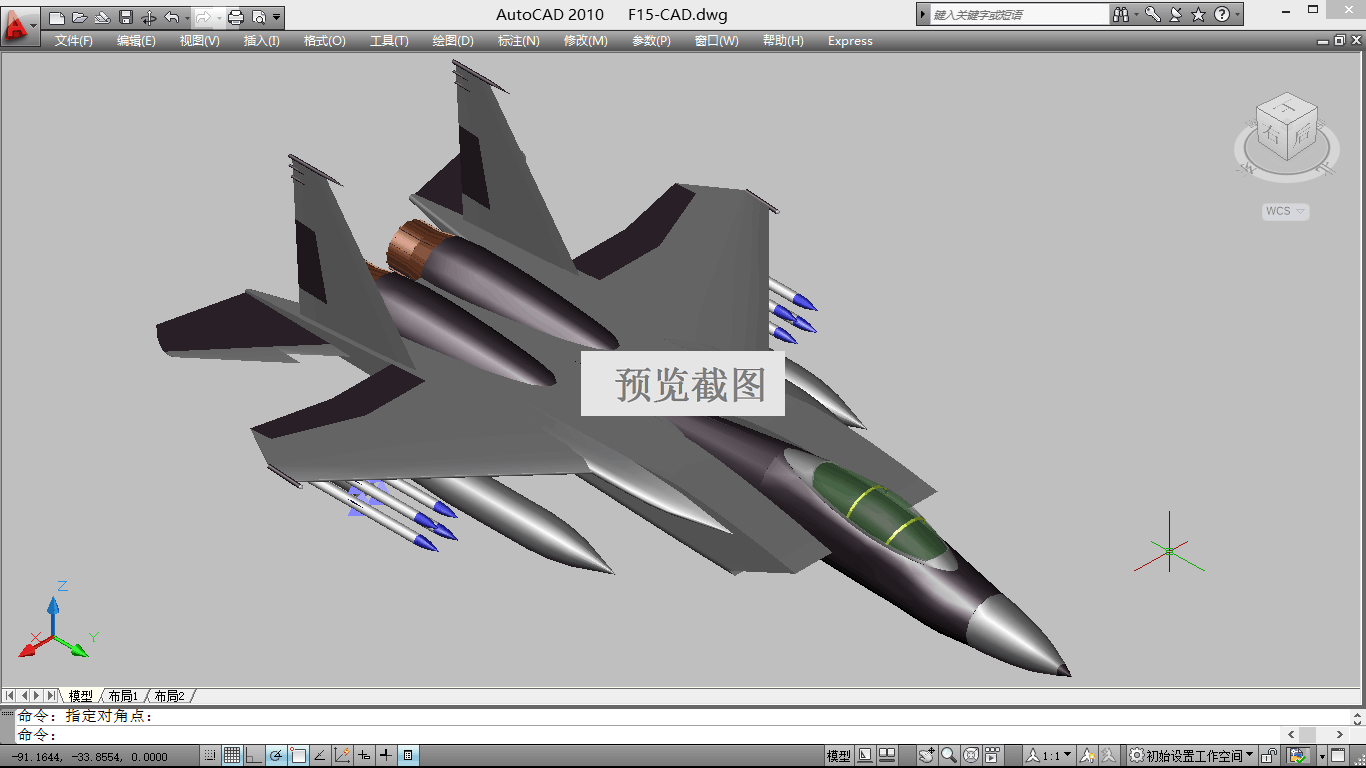The width and height of the screenshot is (1366, 768).
Task: Click the last-tab navigation arrow
Action: [x=51, y=695]
